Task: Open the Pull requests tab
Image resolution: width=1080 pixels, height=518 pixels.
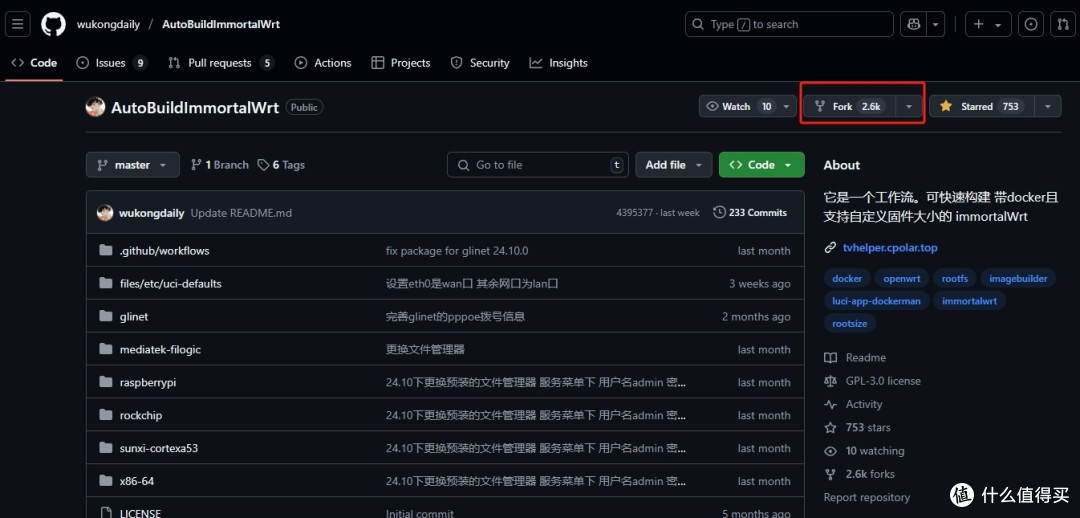Action: point(221,63)
